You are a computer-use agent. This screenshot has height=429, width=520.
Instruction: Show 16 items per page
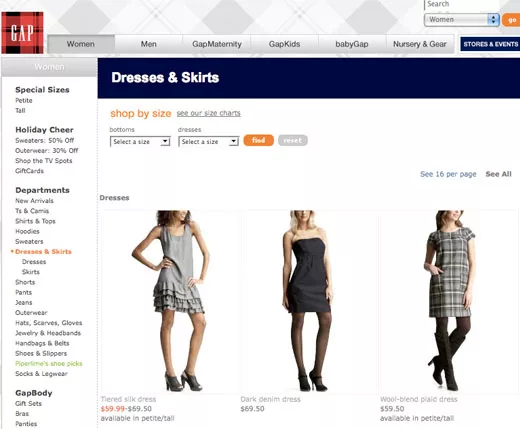click(x=448, y=174)
